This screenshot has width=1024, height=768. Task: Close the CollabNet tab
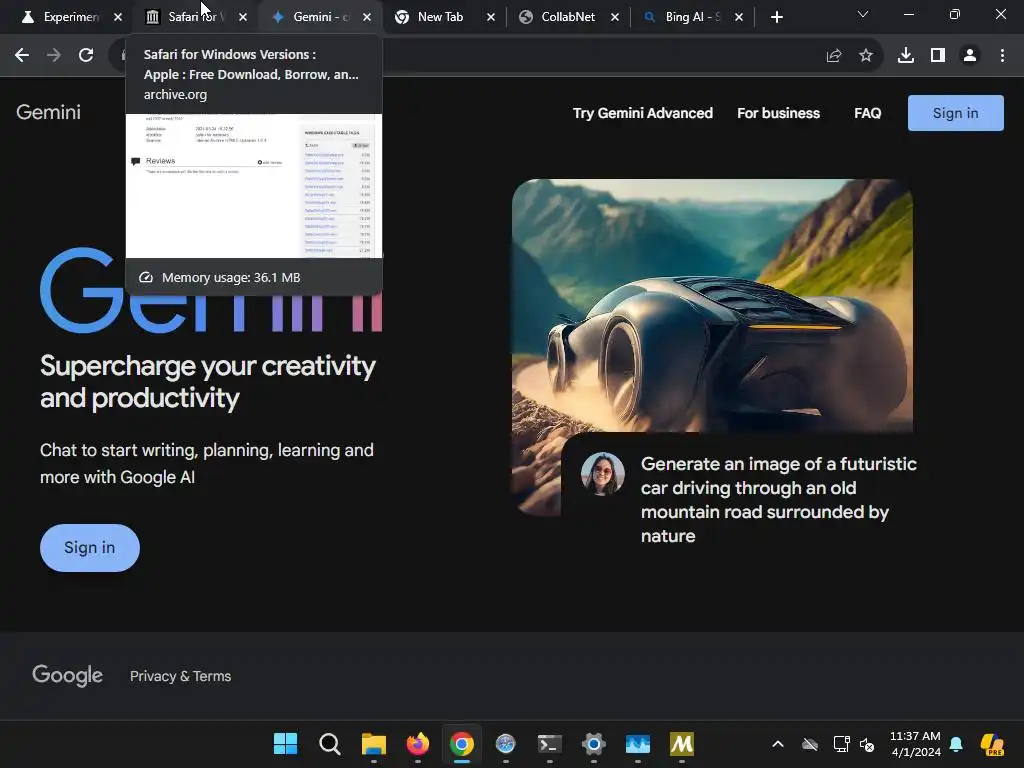pyautogui.click(x=615, y=17)
